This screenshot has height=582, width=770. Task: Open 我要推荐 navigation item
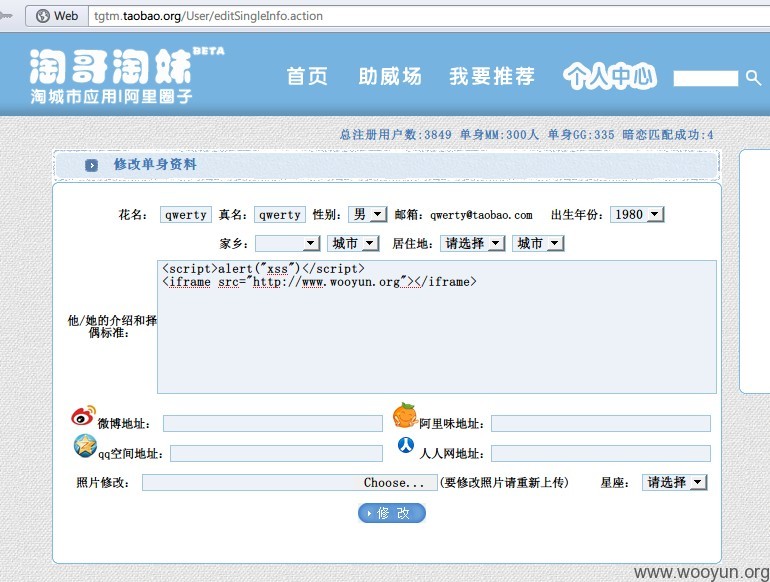(492, 77)
